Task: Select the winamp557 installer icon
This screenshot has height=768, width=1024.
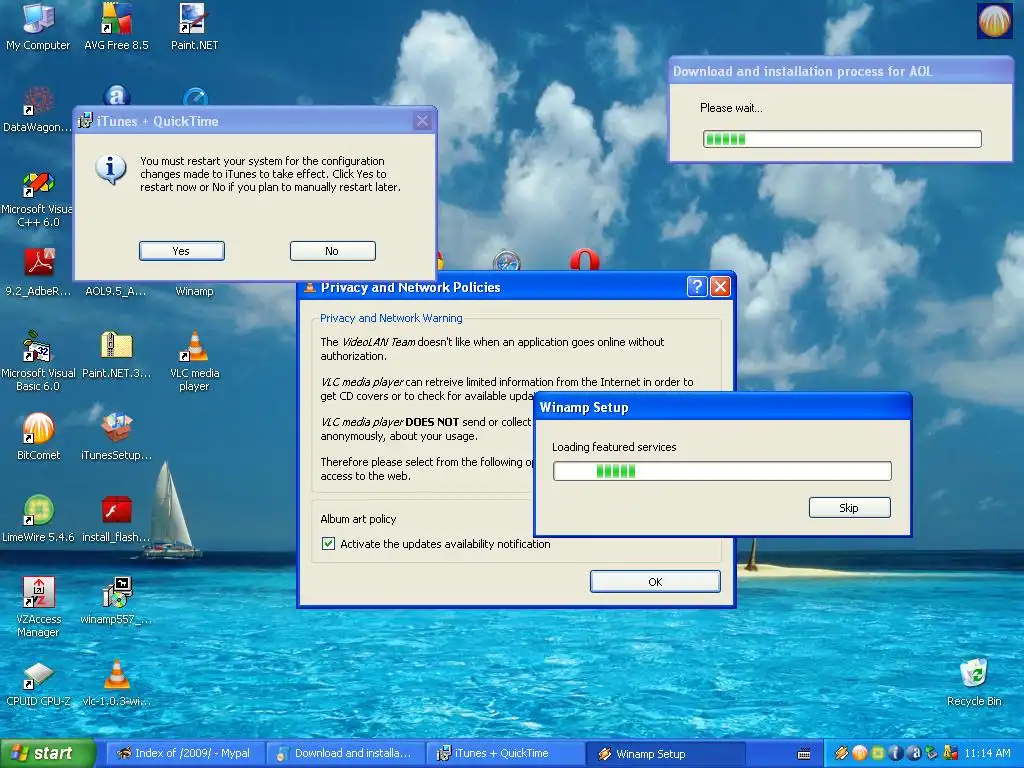Action: [x=116, y=601]
